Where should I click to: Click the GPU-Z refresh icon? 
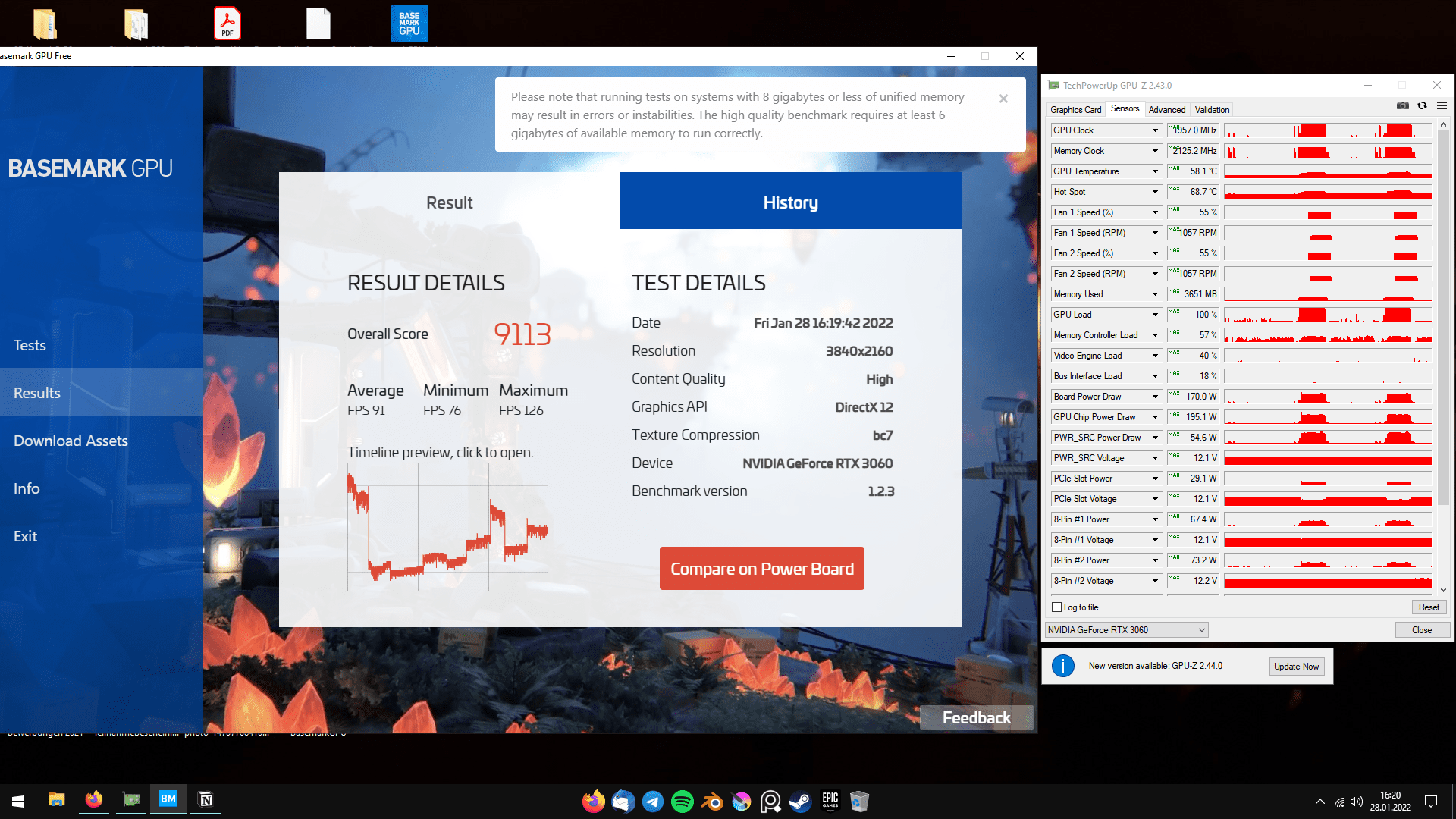(x=1422, y=106)
